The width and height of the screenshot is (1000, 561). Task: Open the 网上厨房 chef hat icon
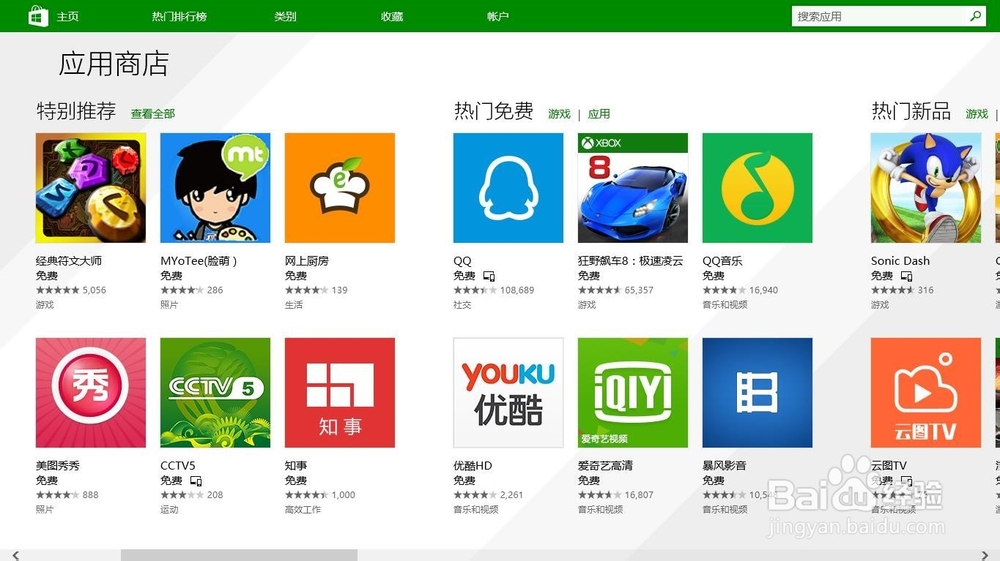[339, 188]
